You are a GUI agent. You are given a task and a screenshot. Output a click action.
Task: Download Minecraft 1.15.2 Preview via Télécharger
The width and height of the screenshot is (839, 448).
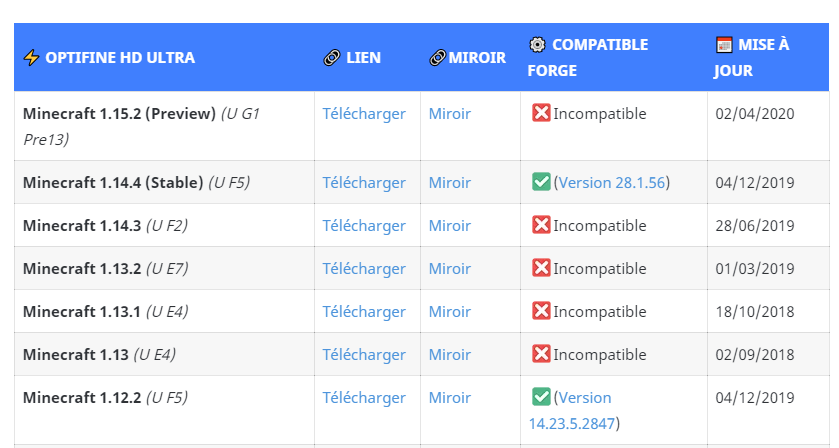point(364,114)
